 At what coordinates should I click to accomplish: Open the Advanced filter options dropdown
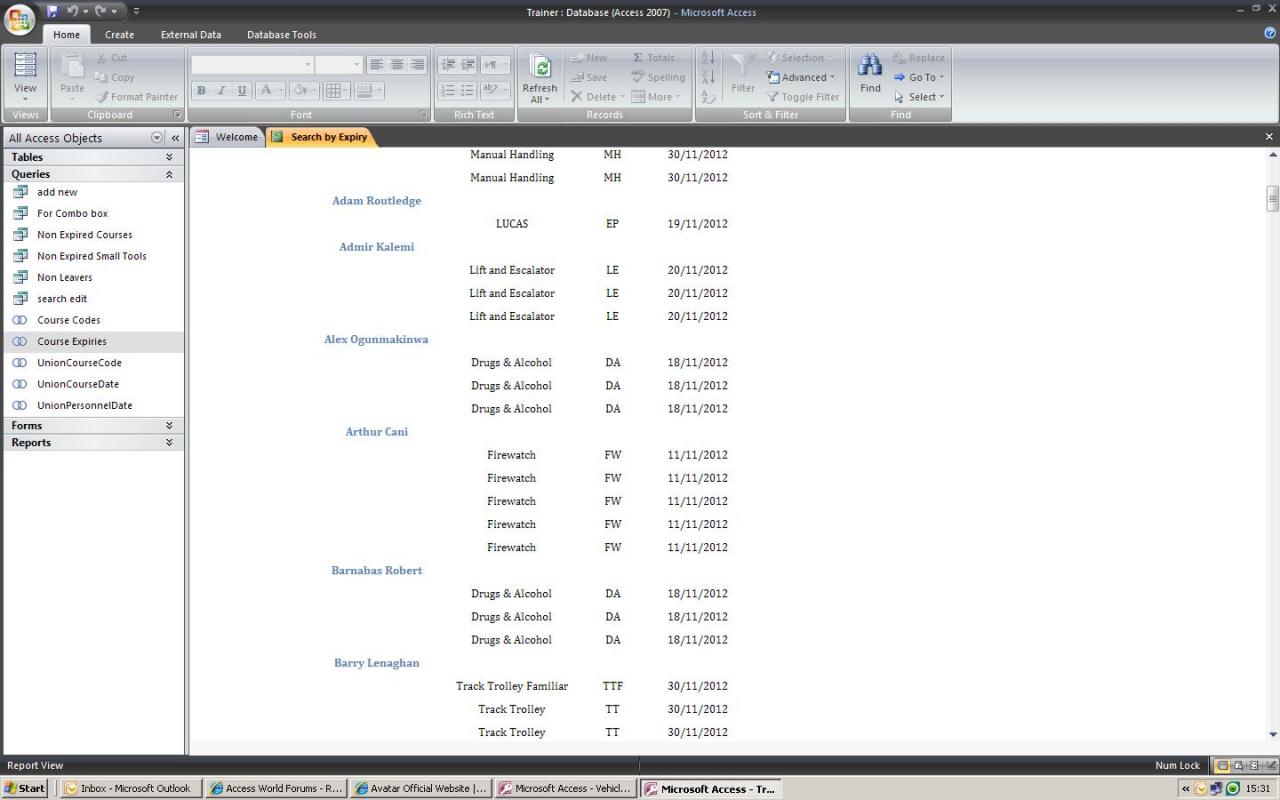click(x=800, y=77)
